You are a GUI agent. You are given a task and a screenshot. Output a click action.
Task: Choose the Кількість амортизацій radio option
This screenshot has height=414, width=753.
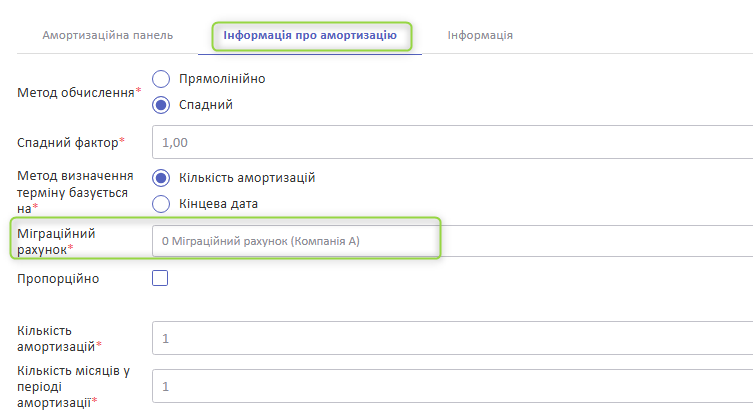(161, 178)
